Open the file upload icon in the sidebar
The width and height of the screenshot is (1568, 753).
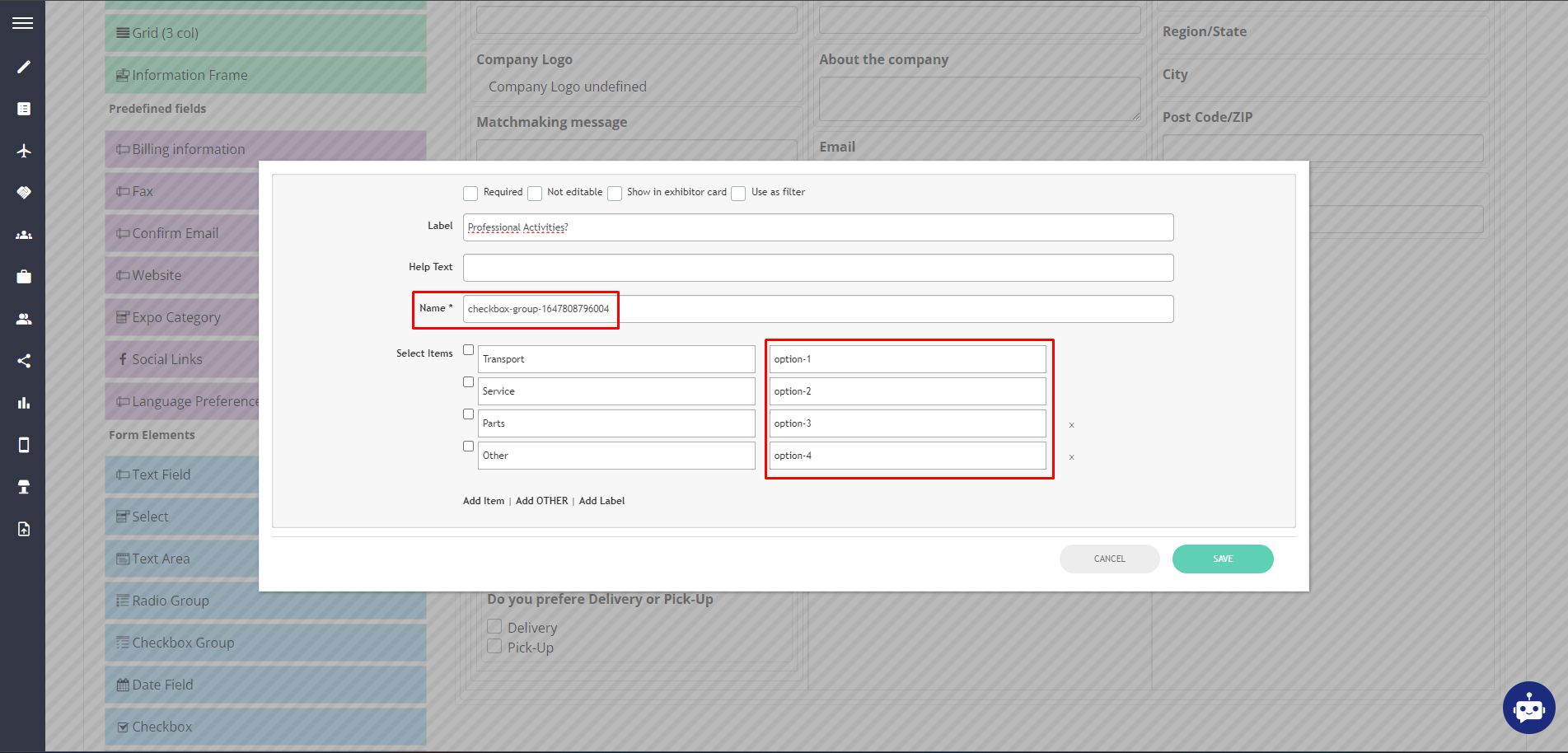(24, 528)
